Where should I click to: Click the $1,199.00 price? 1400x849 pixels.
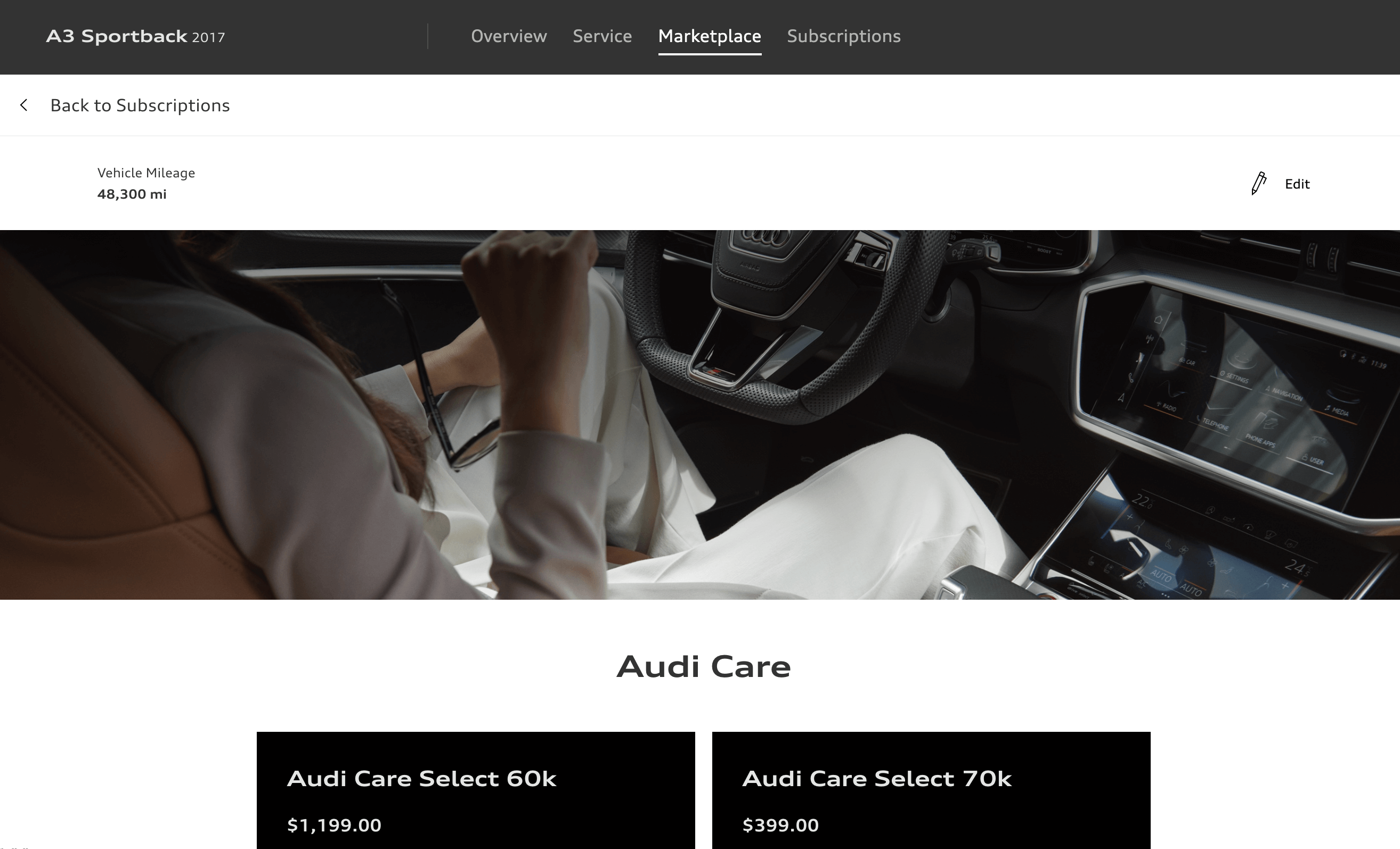pos(334,825)
